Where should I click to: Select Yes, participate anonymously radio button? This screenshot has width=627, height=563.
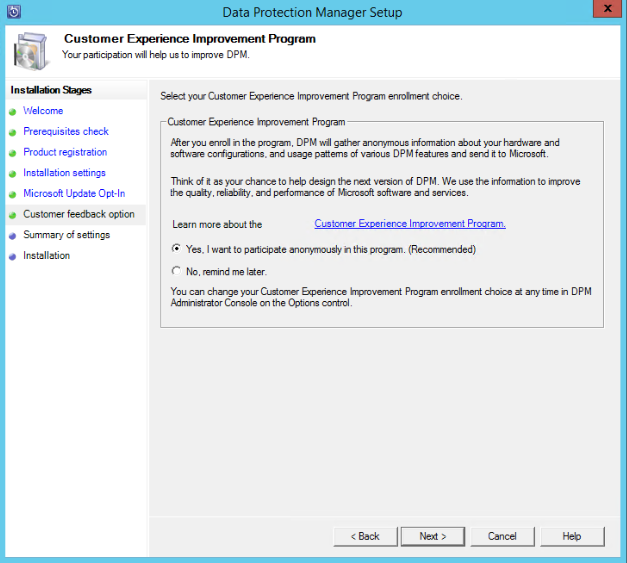[177, 249]
